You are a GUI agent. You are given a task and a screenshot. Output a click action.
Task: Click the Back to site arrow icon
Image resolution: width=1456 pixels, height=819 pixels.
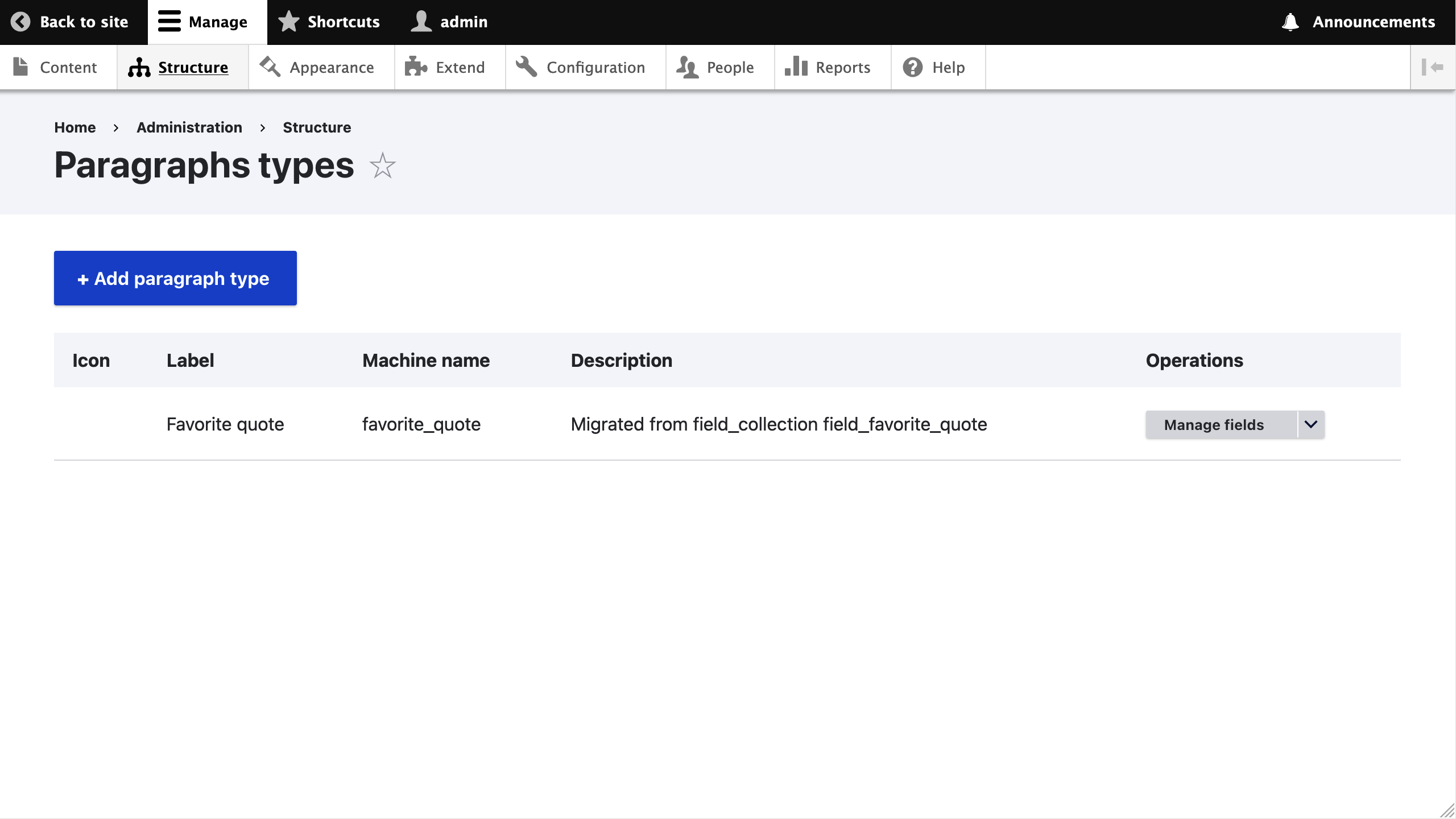click(20, 22)
